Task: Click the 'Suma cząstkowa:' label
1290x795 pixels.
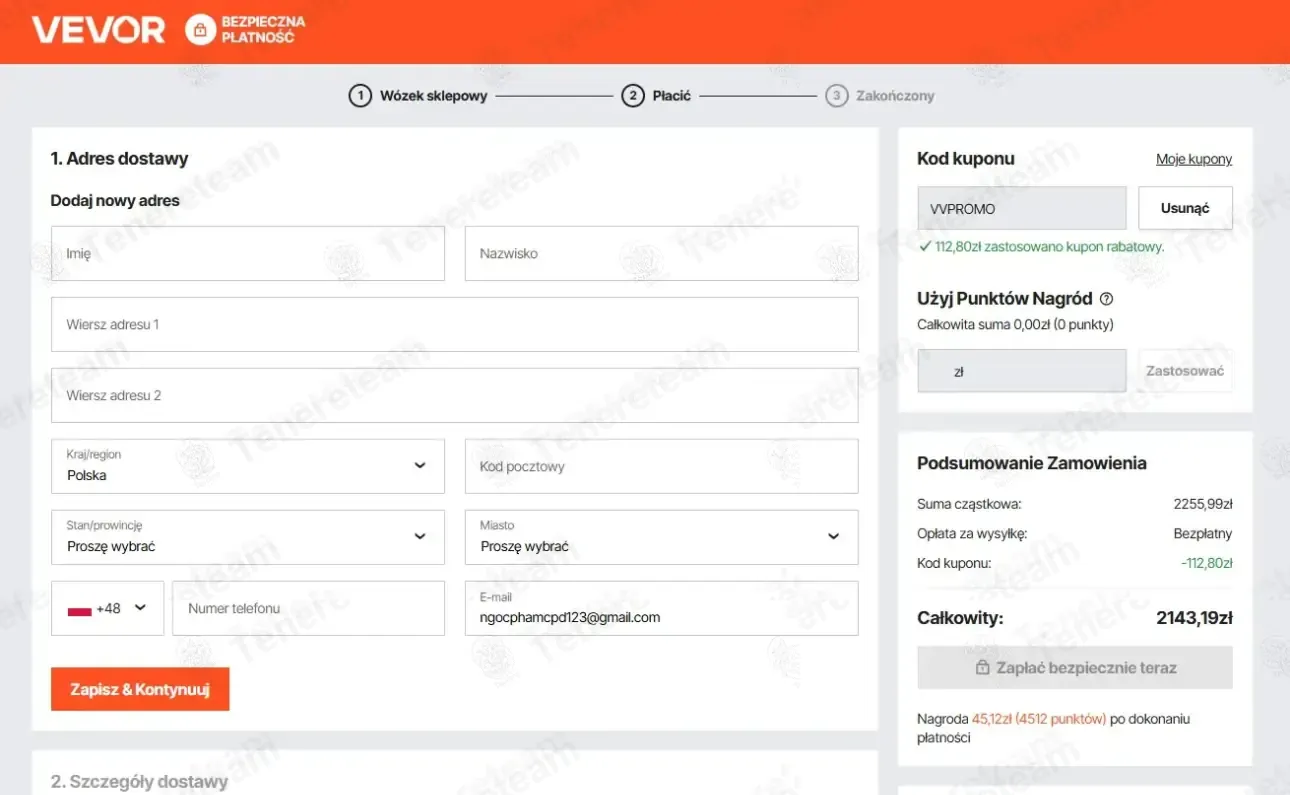Action: click(x=969, y=504)
